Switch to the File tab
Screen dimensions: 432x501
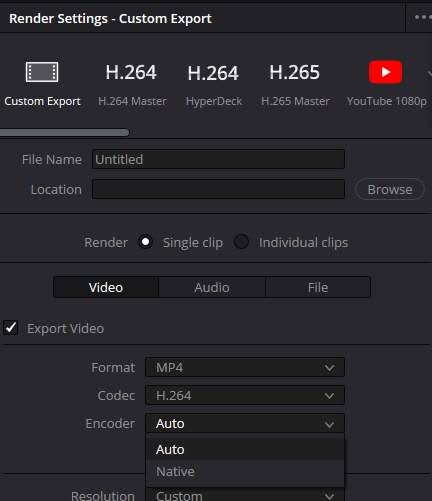318,287
